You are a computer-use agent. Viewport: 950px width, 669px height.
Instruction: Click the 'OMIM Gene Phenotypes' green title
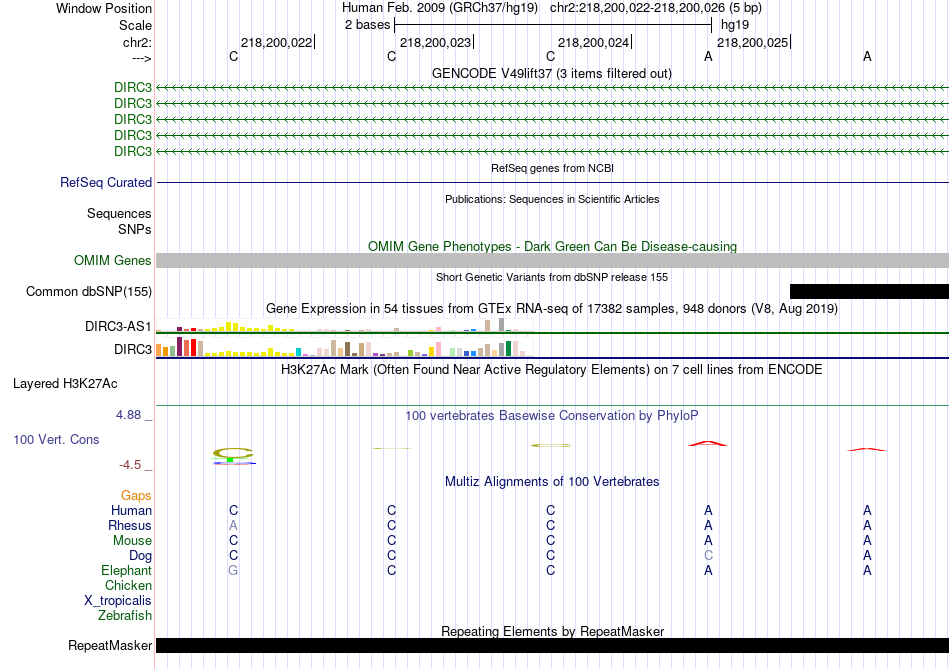(x=553, y=247)
